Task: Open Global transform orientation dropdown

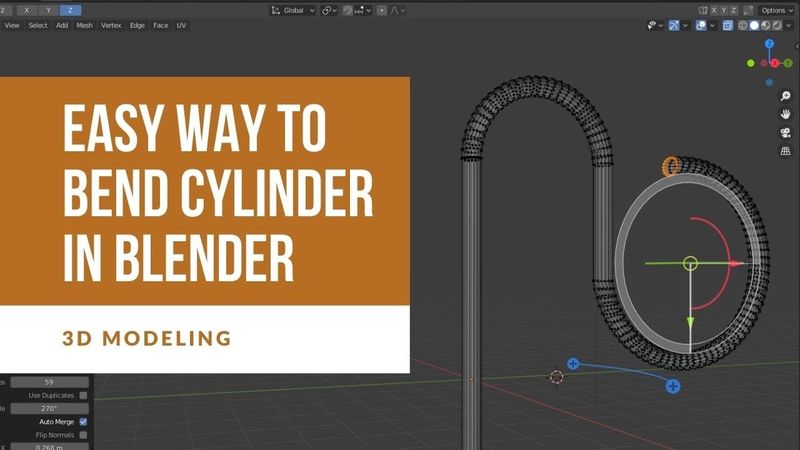Action: [293, 10]
